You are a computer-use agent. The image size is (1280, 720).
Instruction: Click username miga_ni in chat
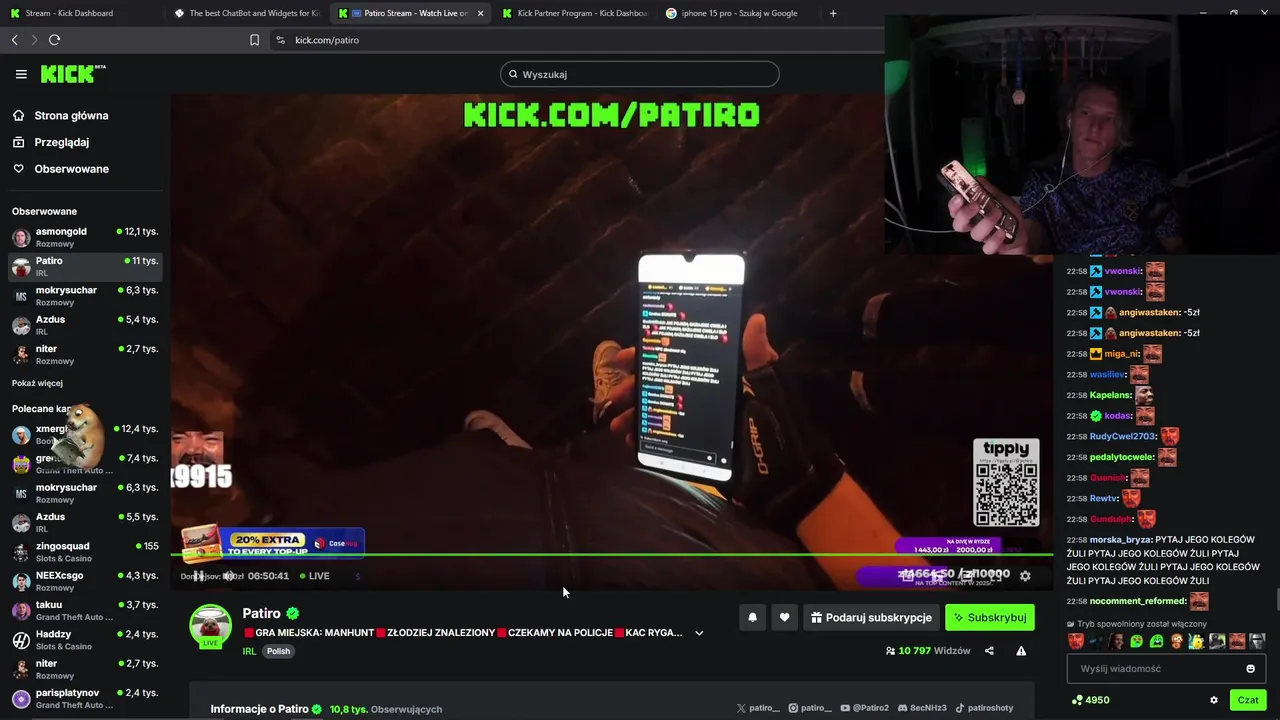click(1121, 354)
